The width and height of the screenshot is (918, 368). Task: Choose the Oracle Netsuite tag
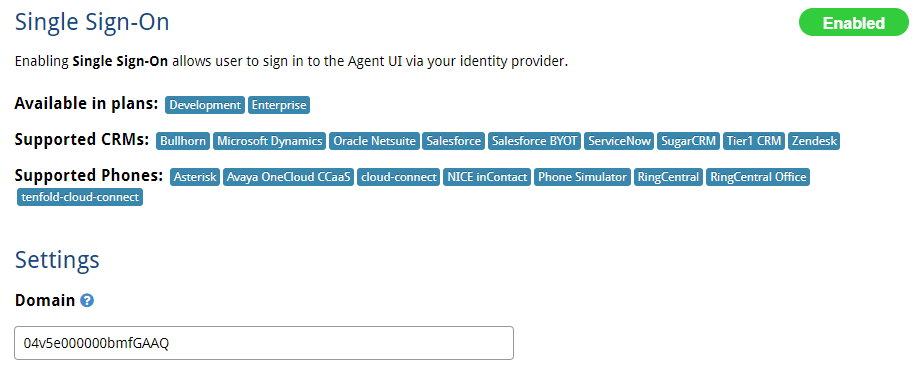(374, 141)
